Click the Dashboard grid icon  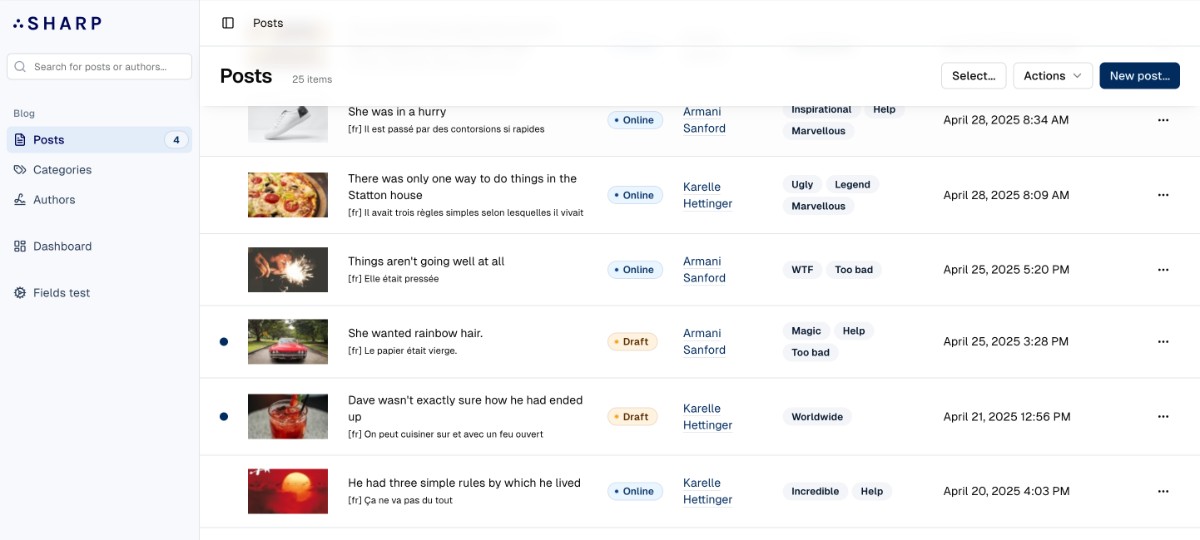coord(20,246)
